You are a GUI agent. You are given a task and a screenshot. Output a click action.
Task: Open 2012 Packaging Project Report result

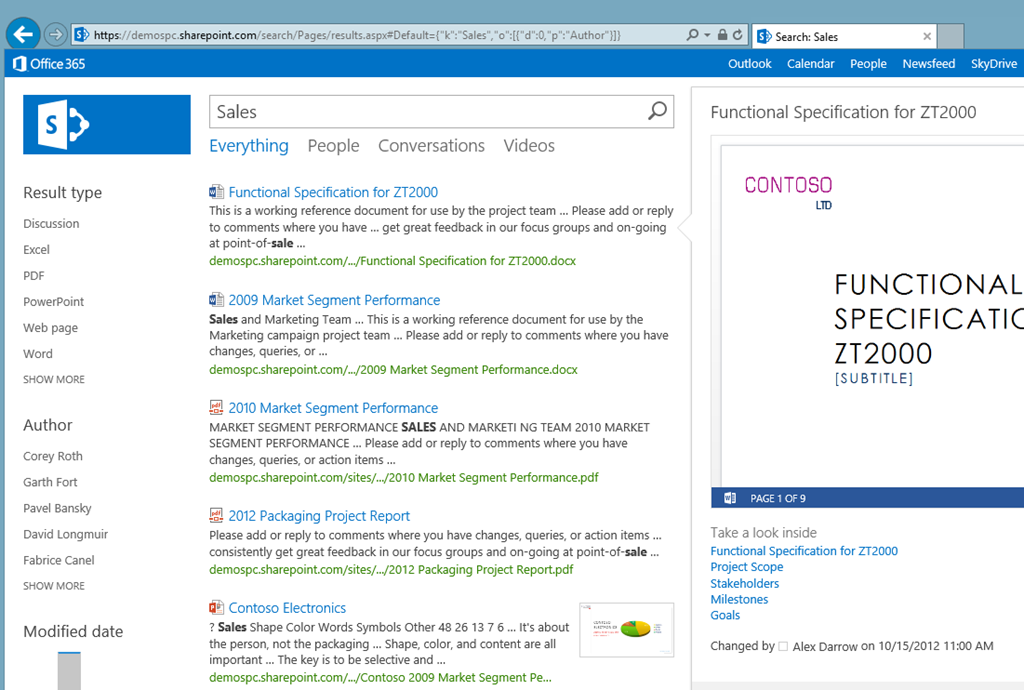319,516
